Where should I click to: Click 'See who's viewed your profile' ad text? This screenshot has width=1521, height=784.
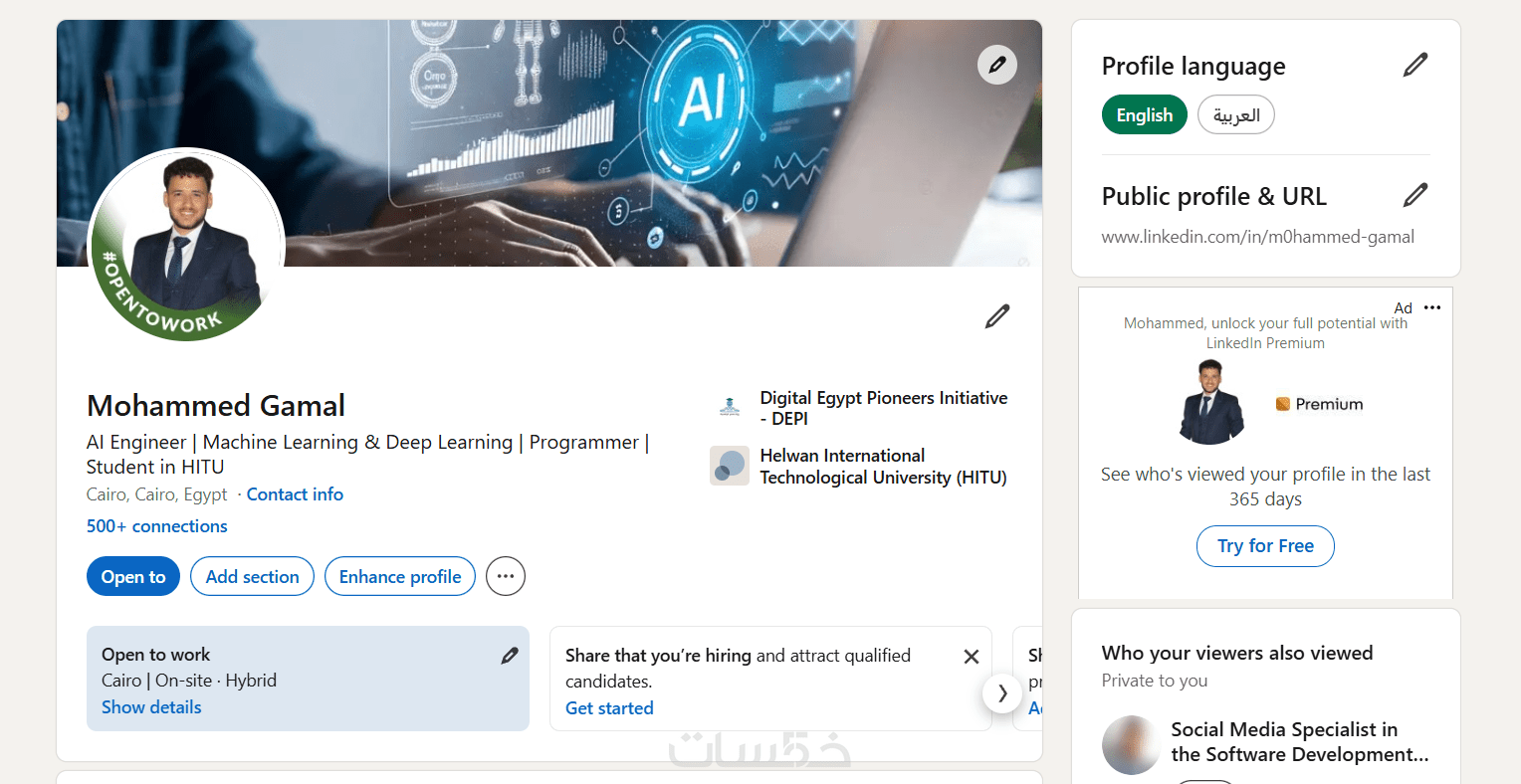1265,487
